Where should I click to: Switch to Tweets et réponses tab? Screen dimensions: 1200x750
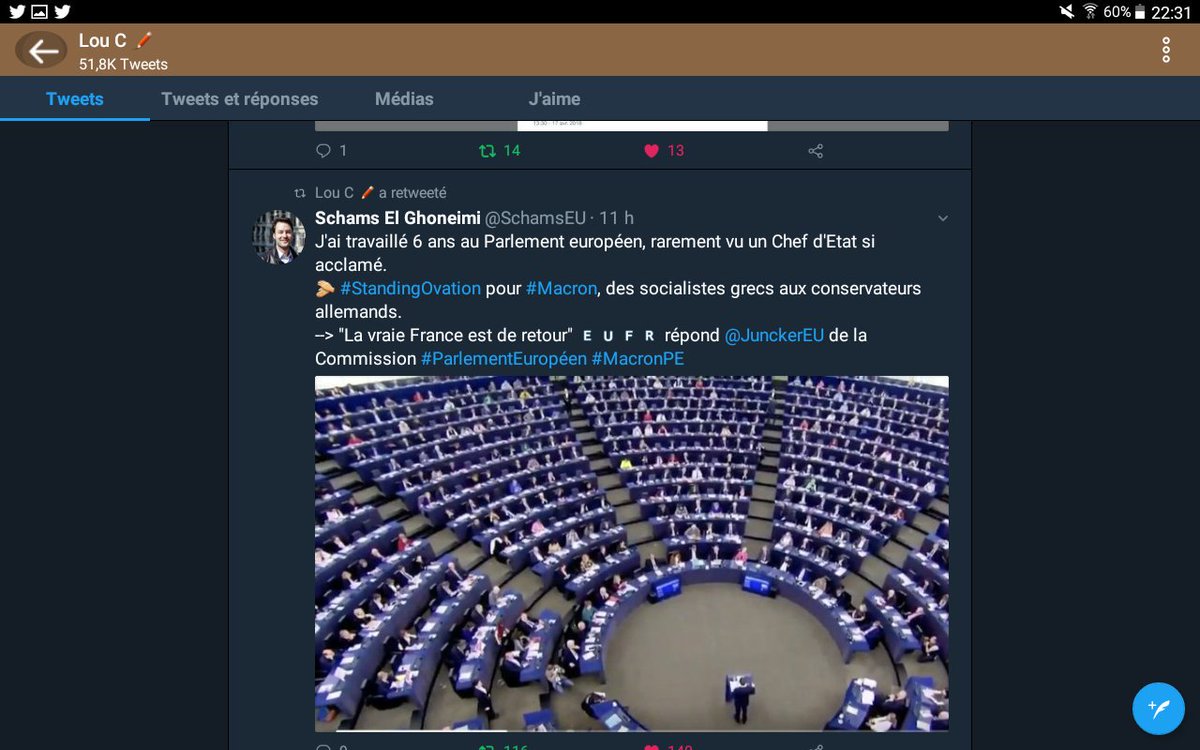240,99
